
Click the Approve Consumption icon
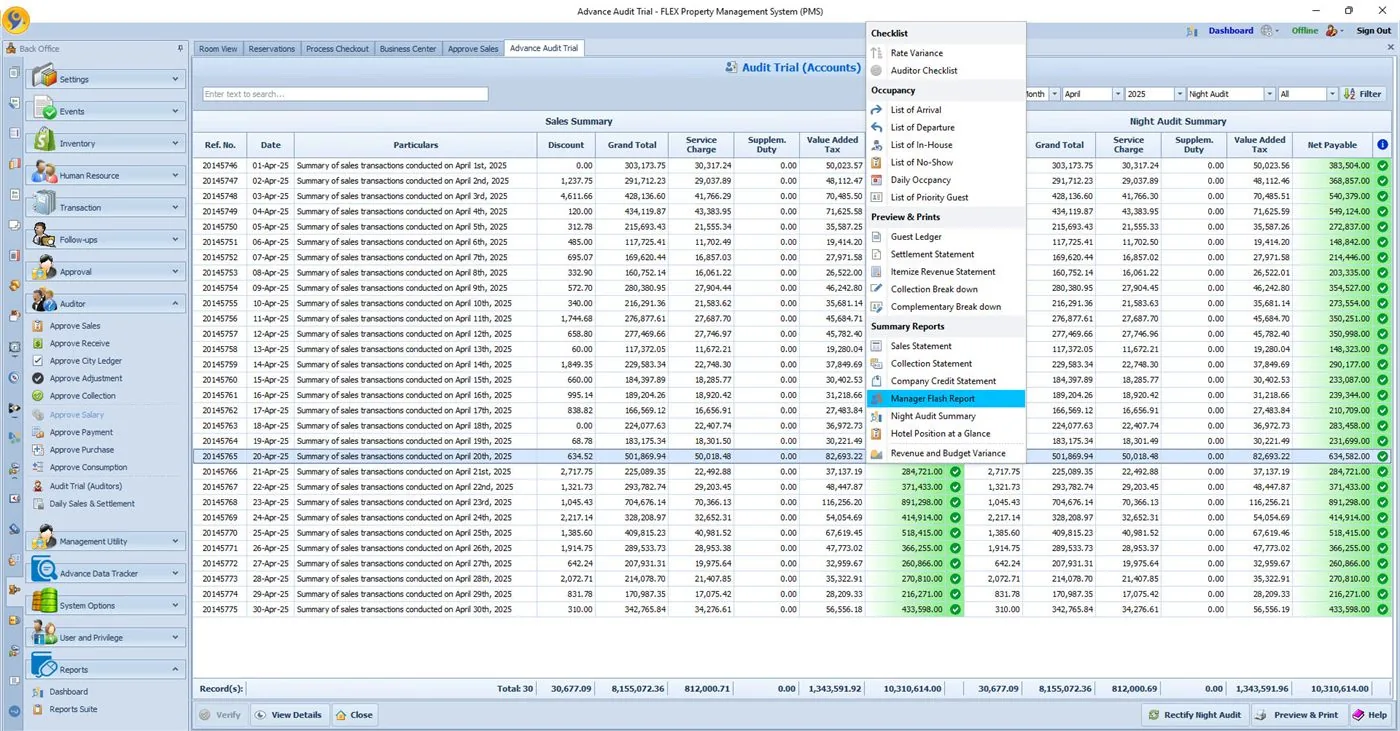tap(38, 467)
